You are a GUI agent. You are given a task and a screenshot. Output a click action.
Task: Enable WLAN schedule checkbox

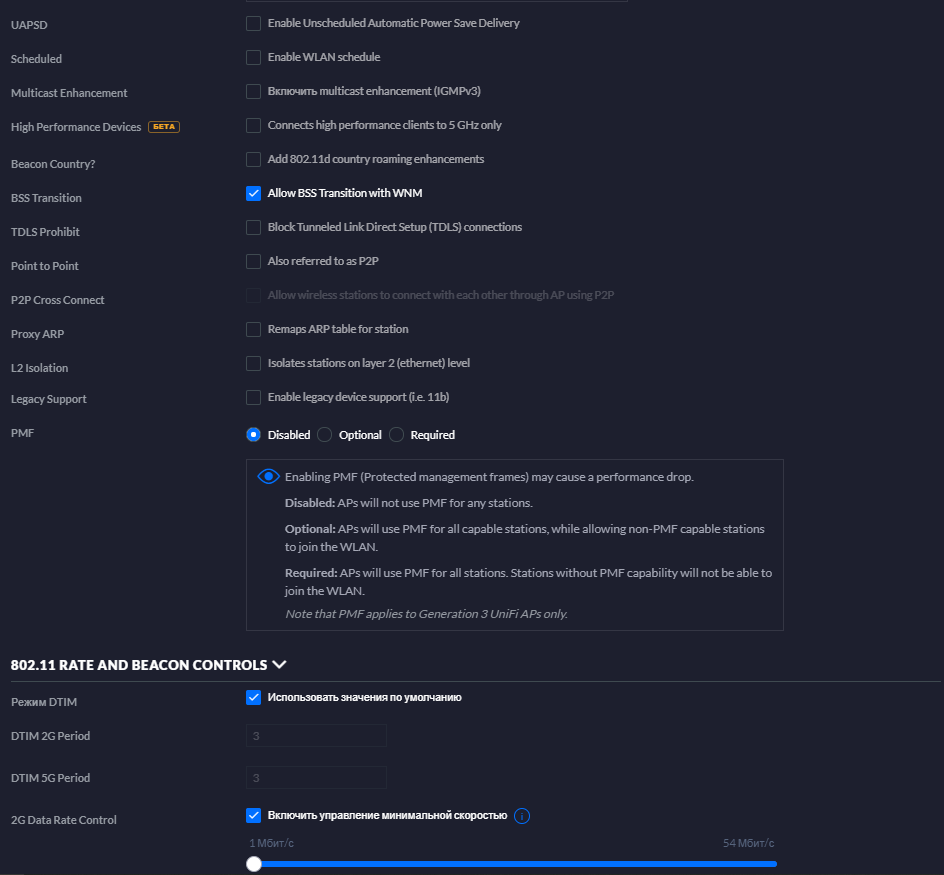tap(254, 57)
